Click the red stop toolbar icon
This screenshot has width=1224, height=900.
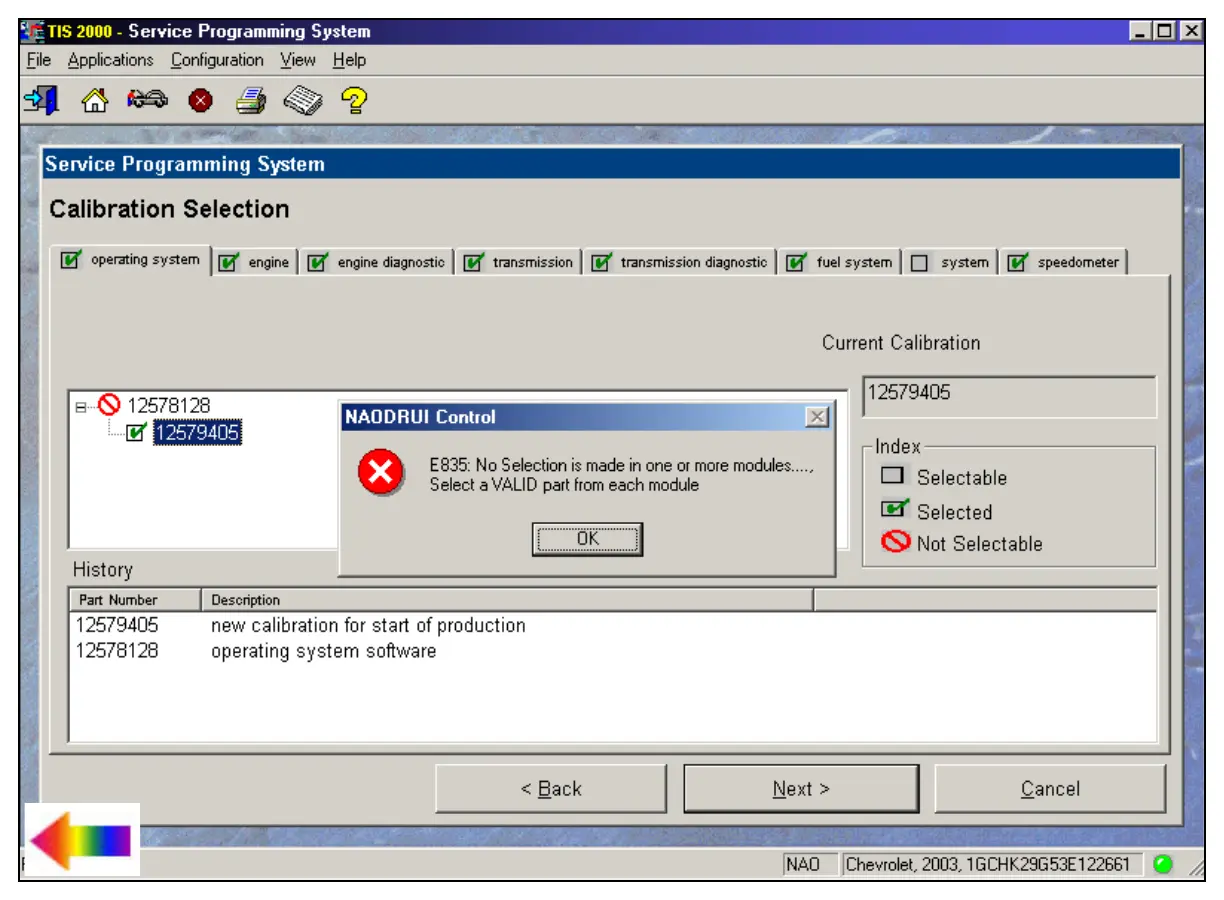[200, 101]
